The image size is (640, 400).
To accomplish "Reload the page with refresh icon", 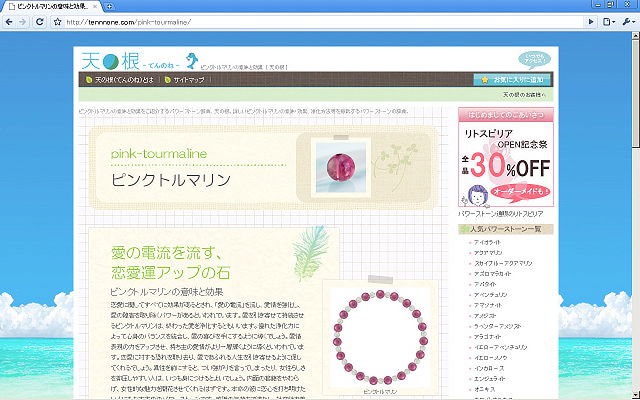I will (47, 22).
